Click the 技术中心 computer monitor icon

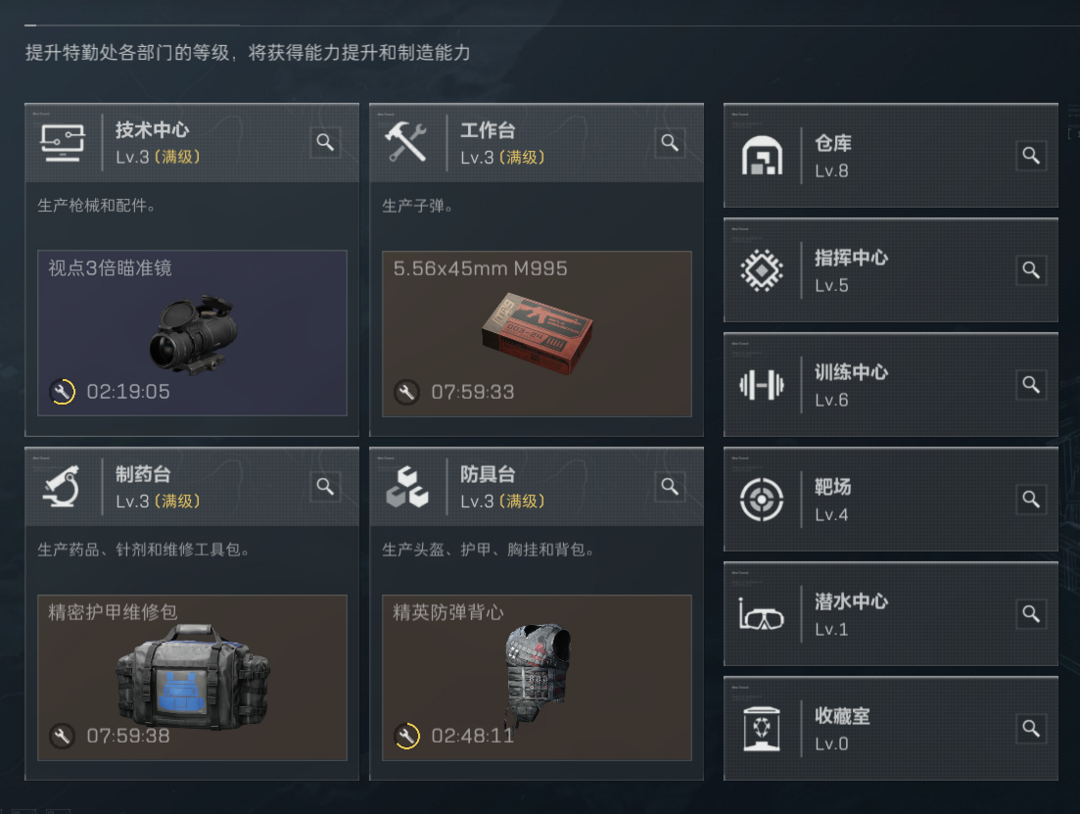(x=63, y=143)
